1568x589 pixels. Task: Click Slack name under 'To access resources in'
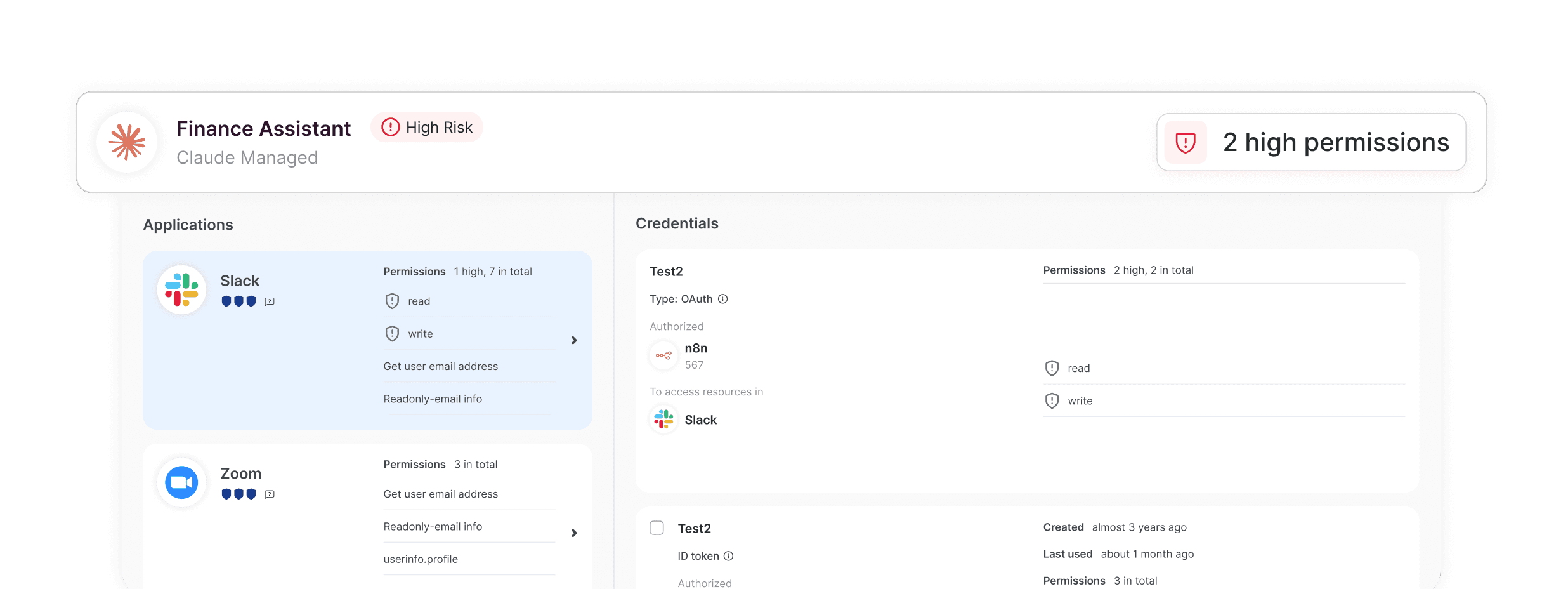(701, 420)
